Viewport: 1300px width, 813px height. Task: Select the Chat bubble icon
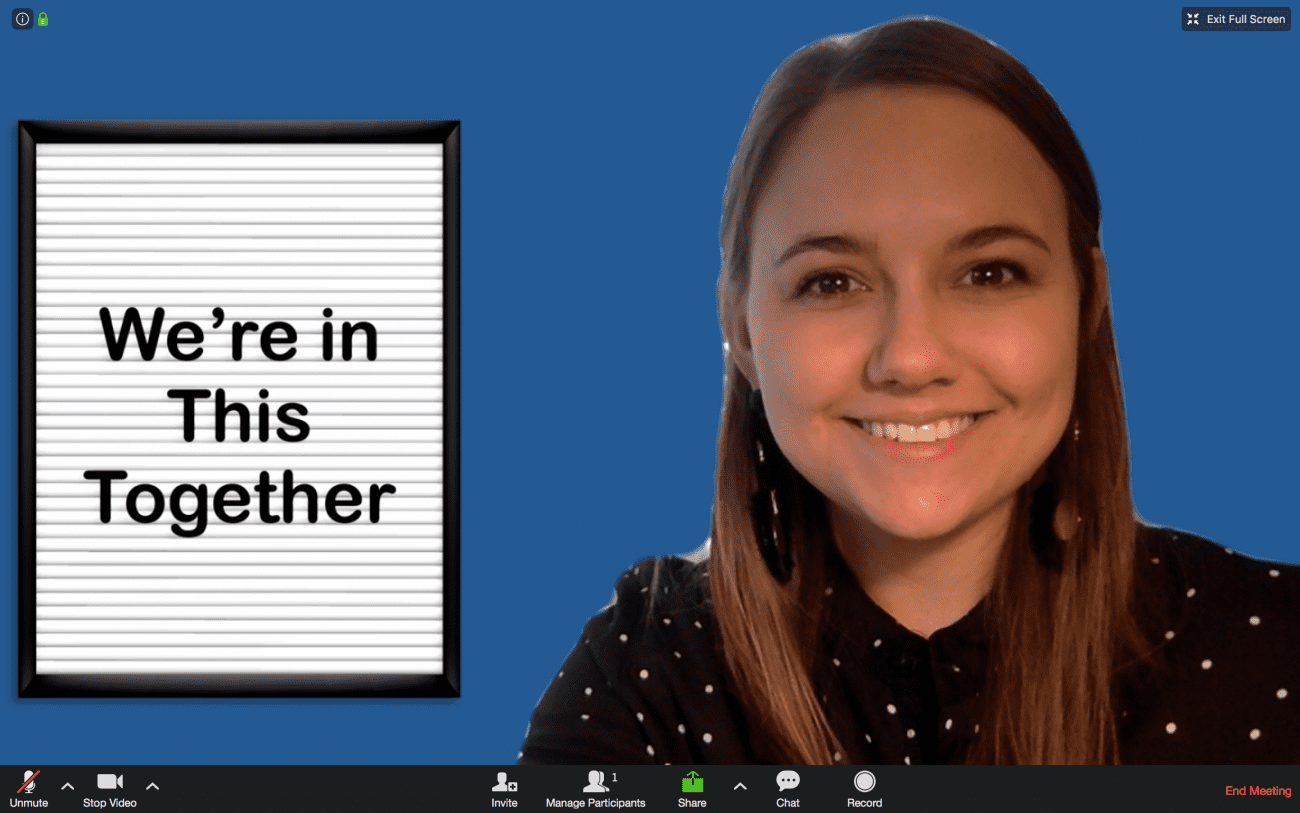point(787,780)
